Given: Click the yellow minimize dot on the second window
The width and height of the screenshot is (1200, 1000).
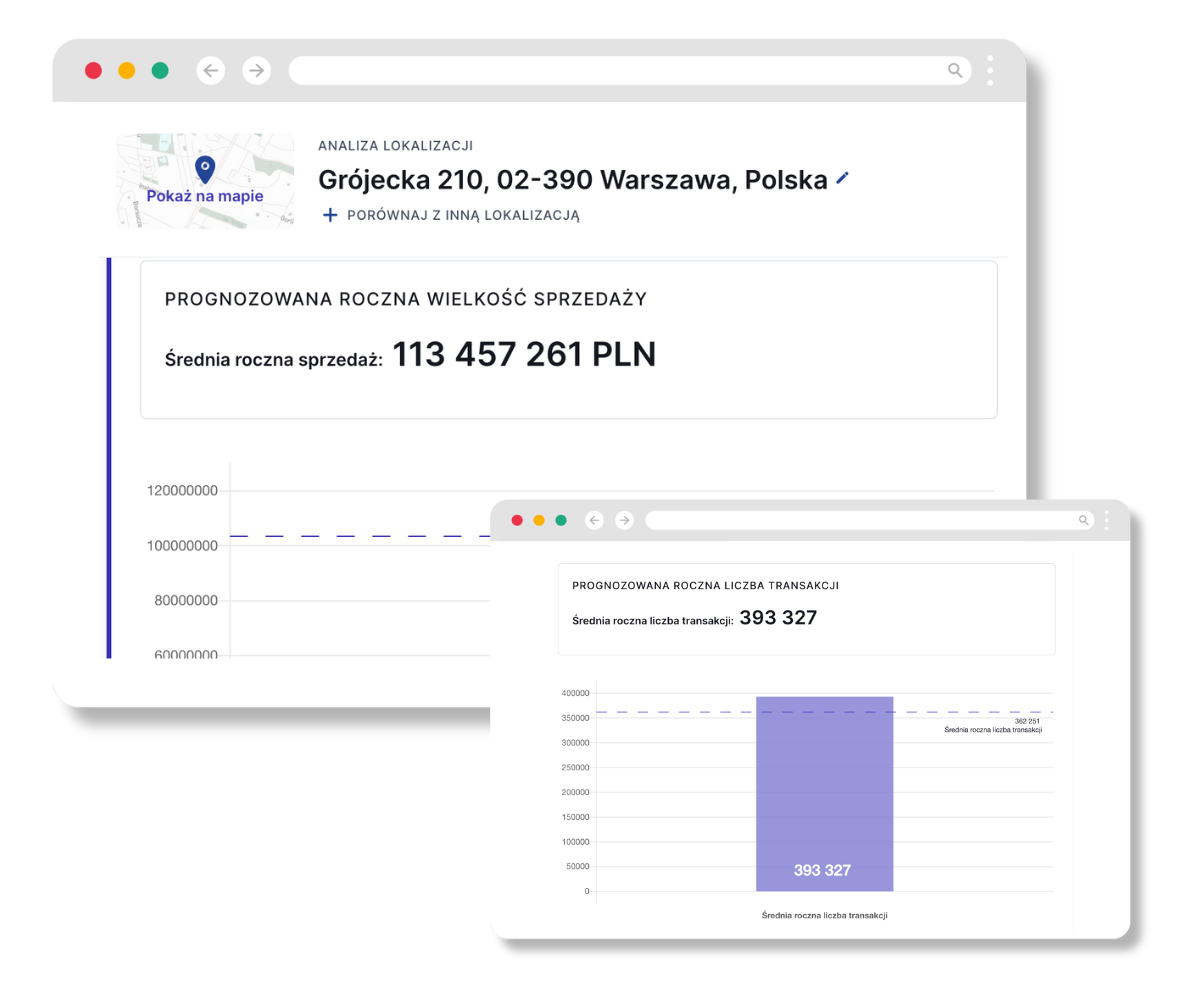Looking at the screenshot, I should (x=539, y=520).
